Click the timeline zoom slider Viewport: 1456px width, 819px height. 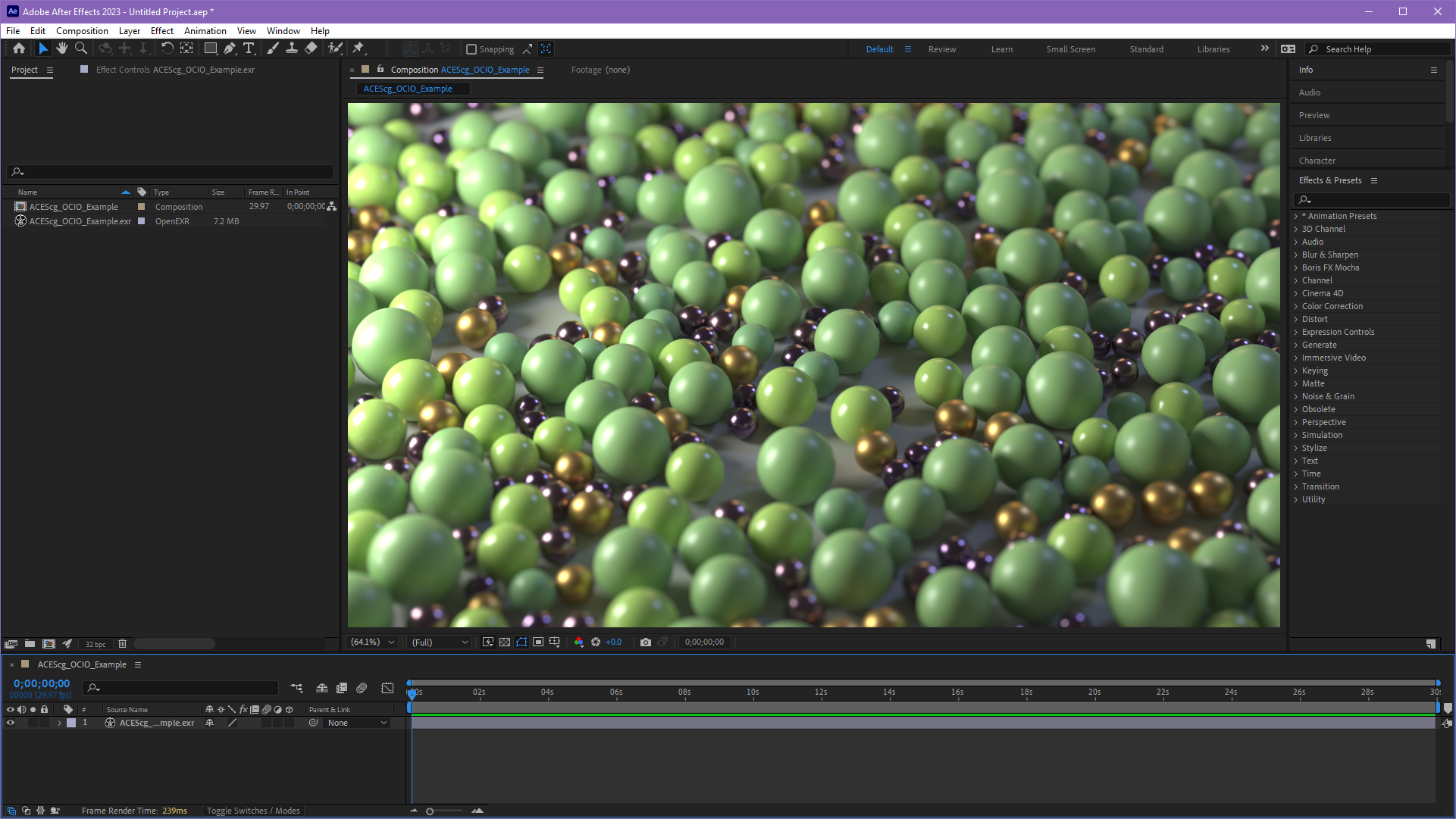[430, 811]
